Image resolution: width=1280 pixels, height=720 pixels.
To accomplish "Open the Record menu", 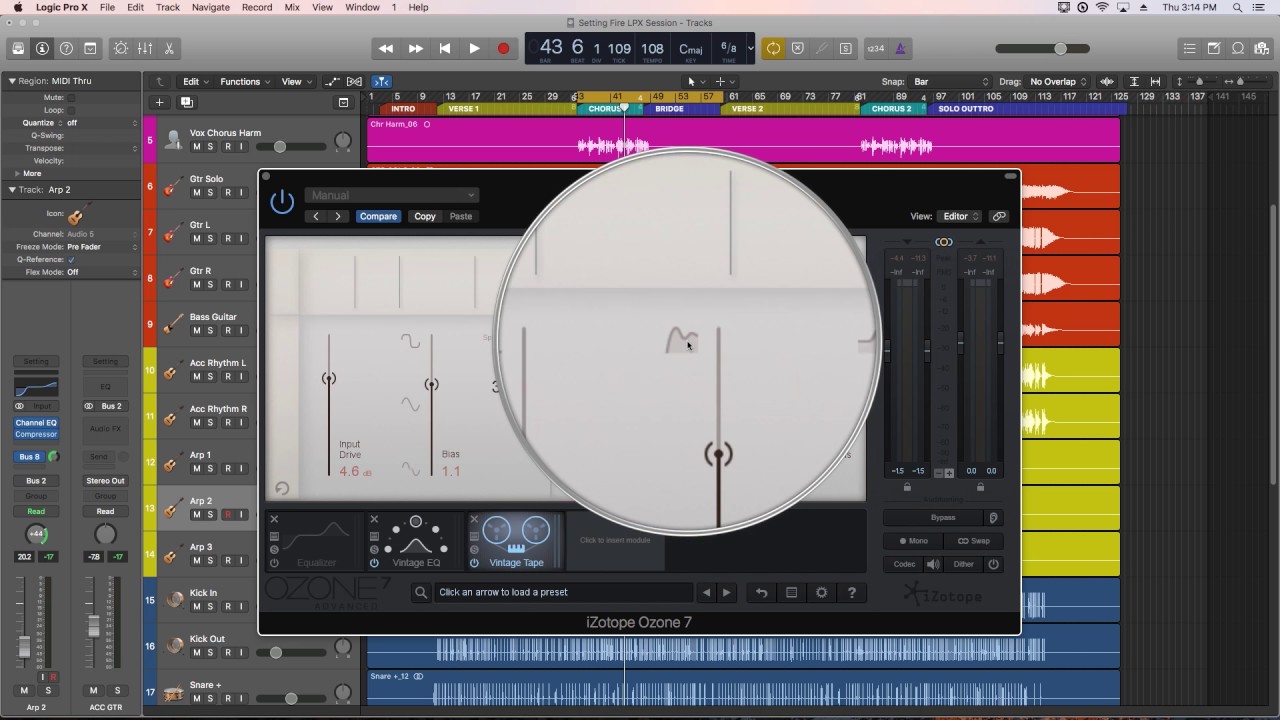I will 257,7.
